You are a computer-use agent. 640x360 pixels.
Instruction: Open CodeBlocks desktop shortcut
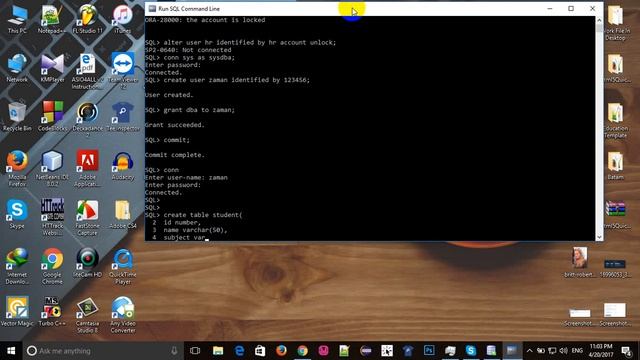pos(52,117)
